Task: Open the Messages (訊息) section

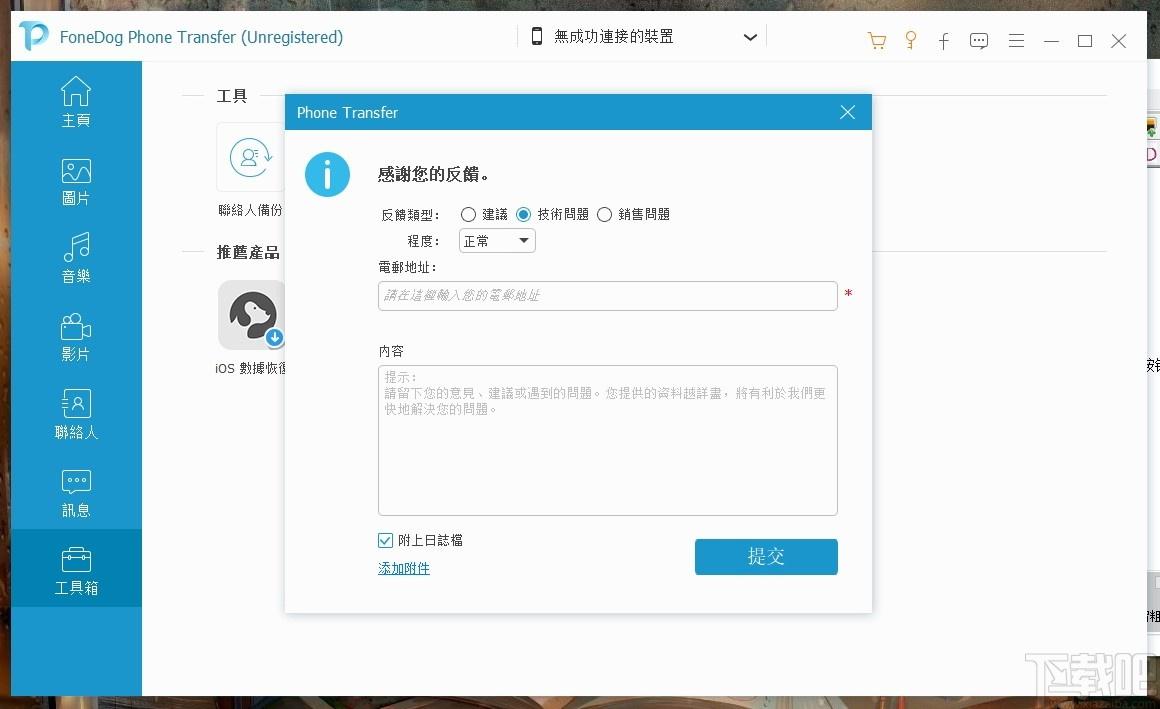Action: point(76,493)
